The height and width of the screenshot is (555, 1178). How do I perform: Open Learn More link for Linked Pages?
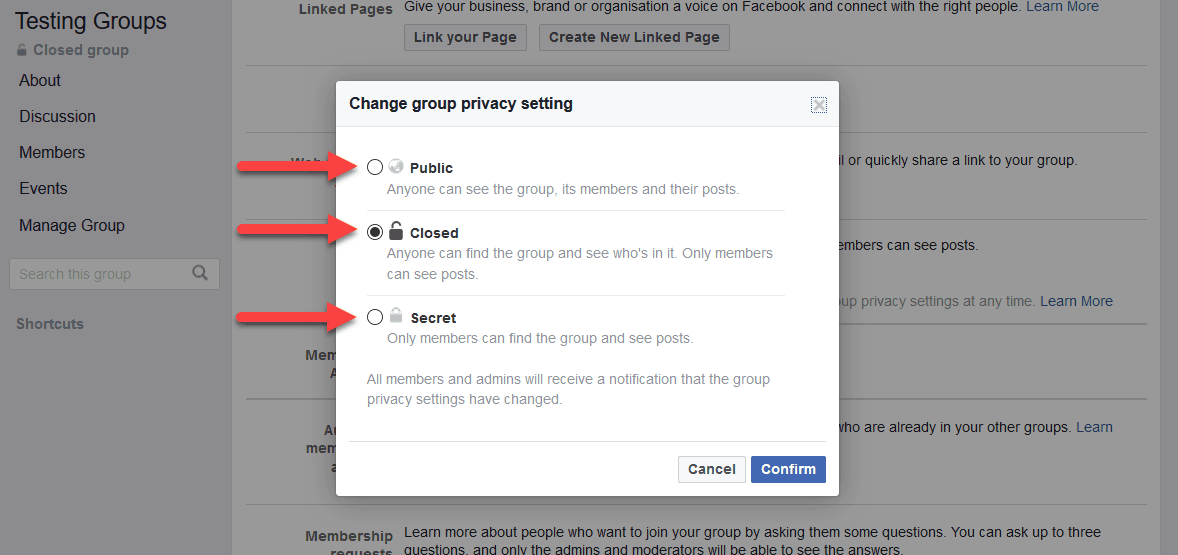1063,7
